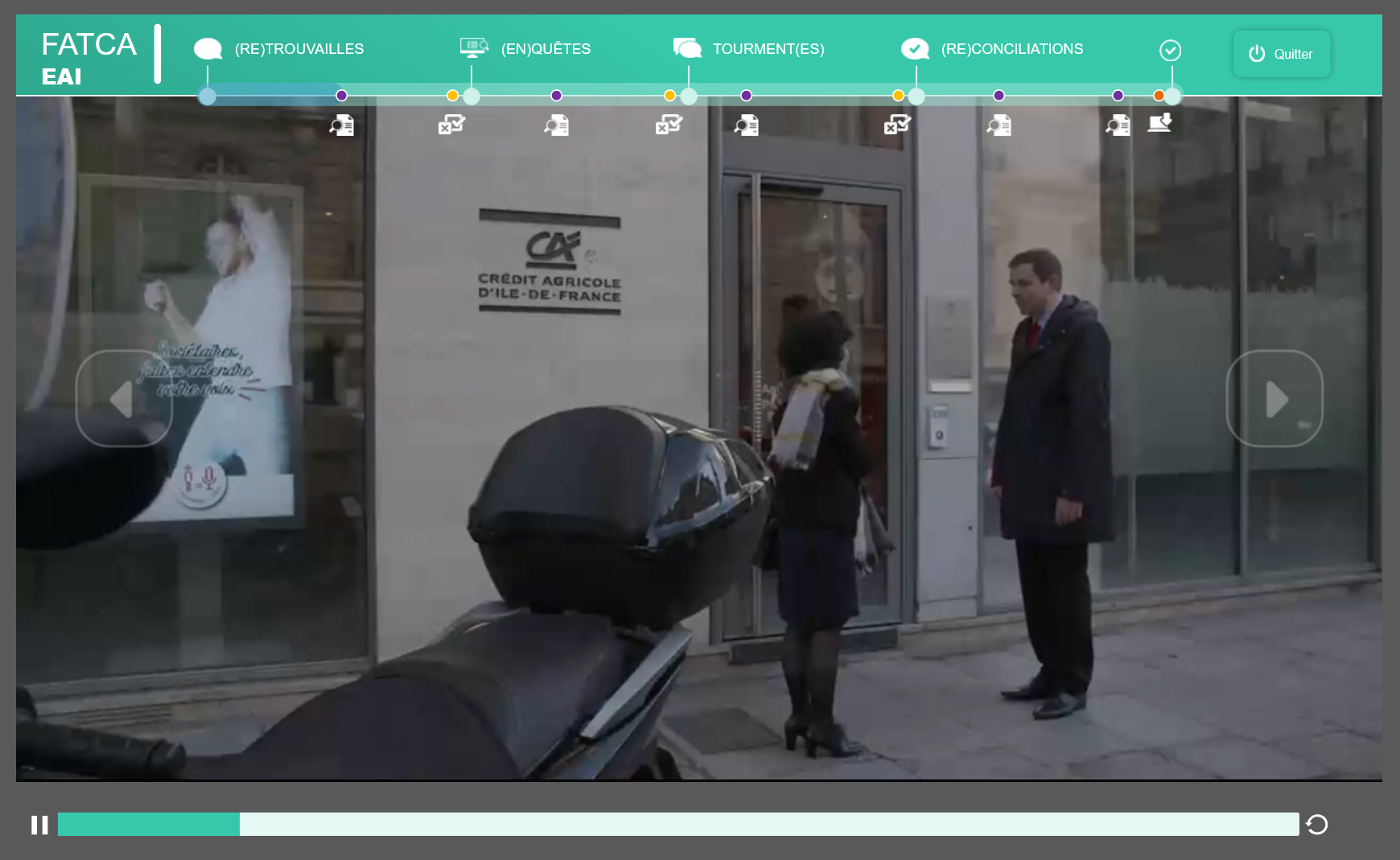Viewport: 1400px width, 860px height.
Task: Open the document search icon under (EN)QUÊTES section
Action: (x=557, y=125)
